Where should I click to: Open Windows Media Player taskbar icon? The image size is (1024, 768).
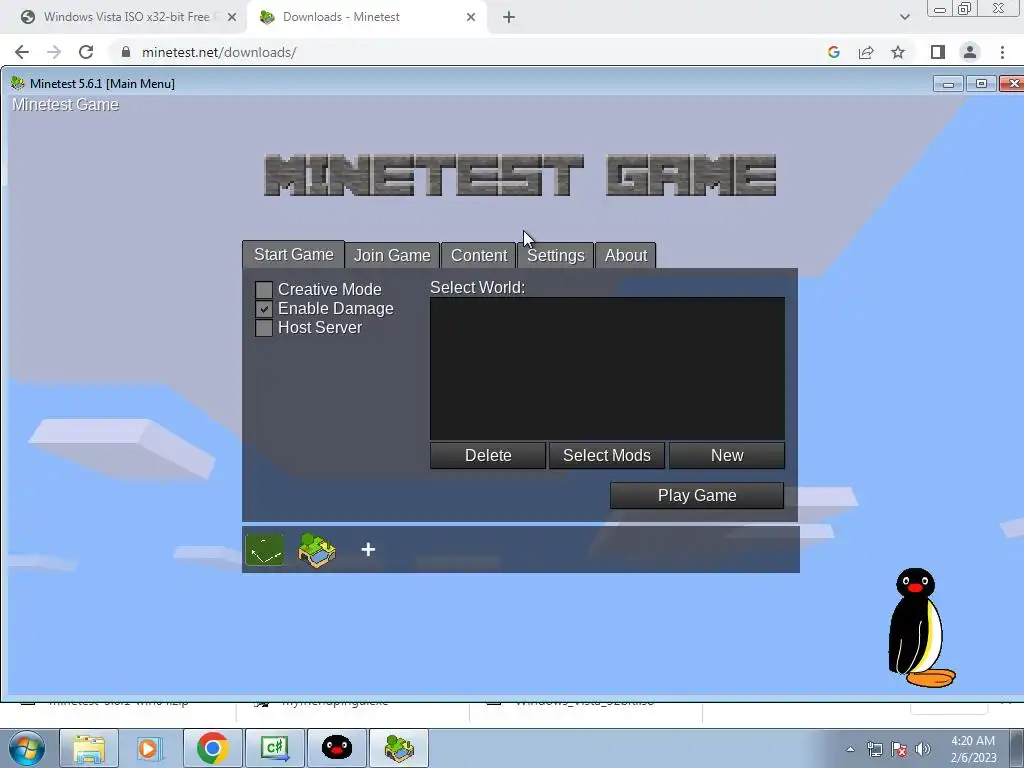coord(149,748)
